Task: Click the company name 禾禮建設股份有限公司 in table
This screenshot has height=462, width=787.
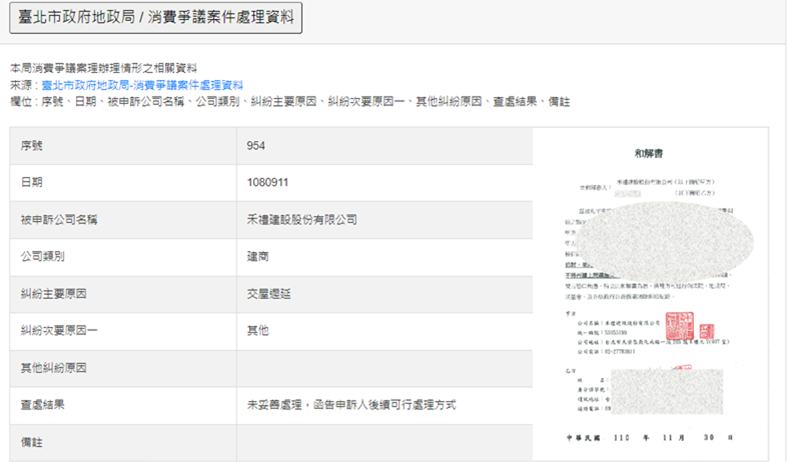Action: pyautogui.click(x=301, y=220)
